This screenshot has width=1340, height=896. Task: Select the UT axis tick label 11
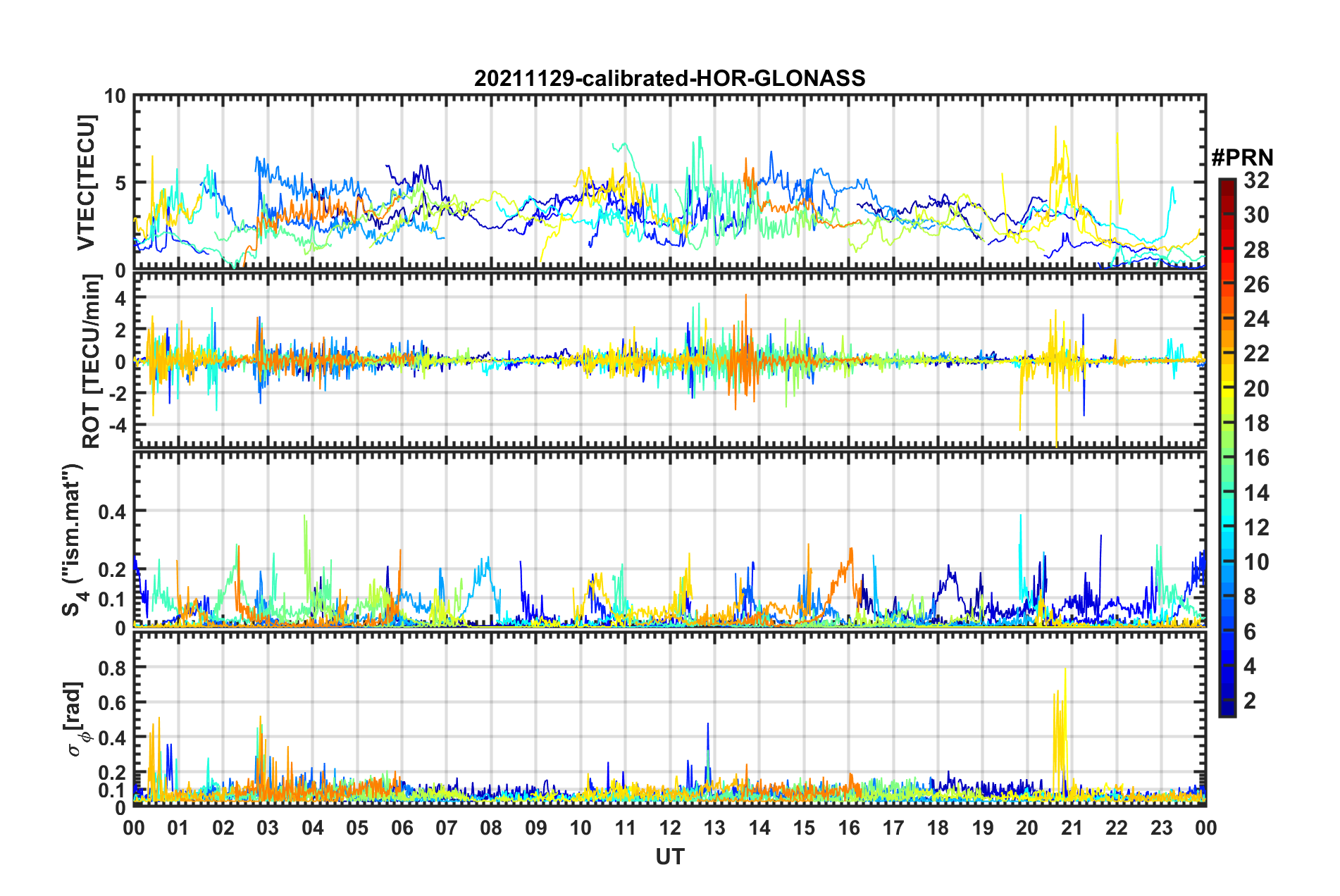[x=626, y=828]
